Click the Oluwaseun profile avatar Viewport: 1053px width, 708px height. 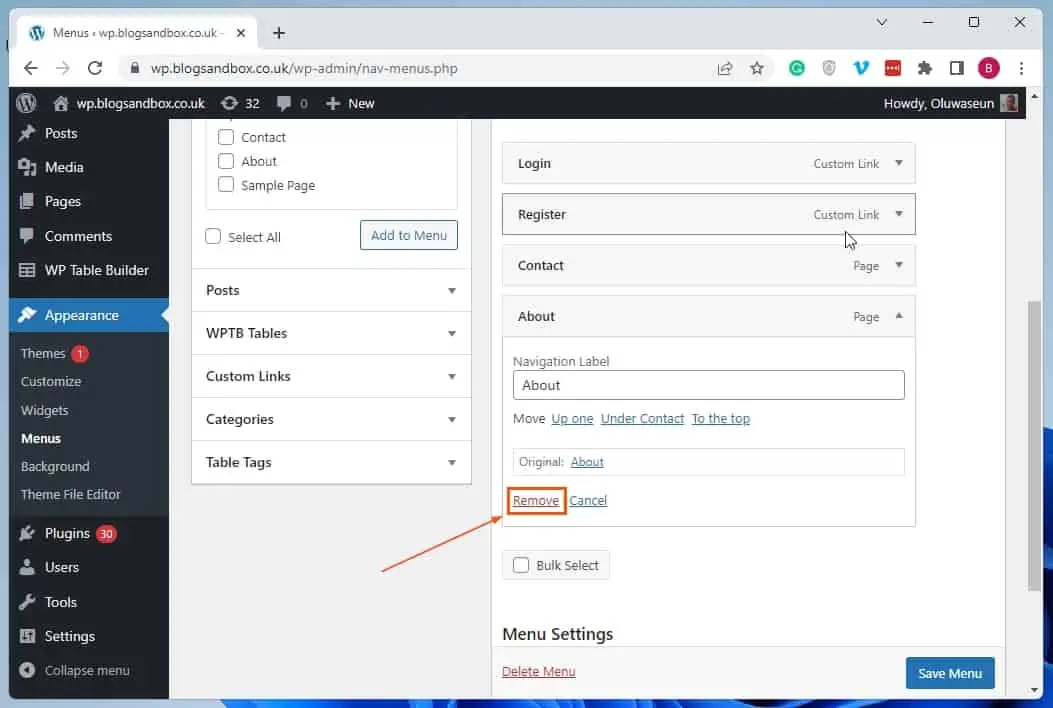(1008, 103)
